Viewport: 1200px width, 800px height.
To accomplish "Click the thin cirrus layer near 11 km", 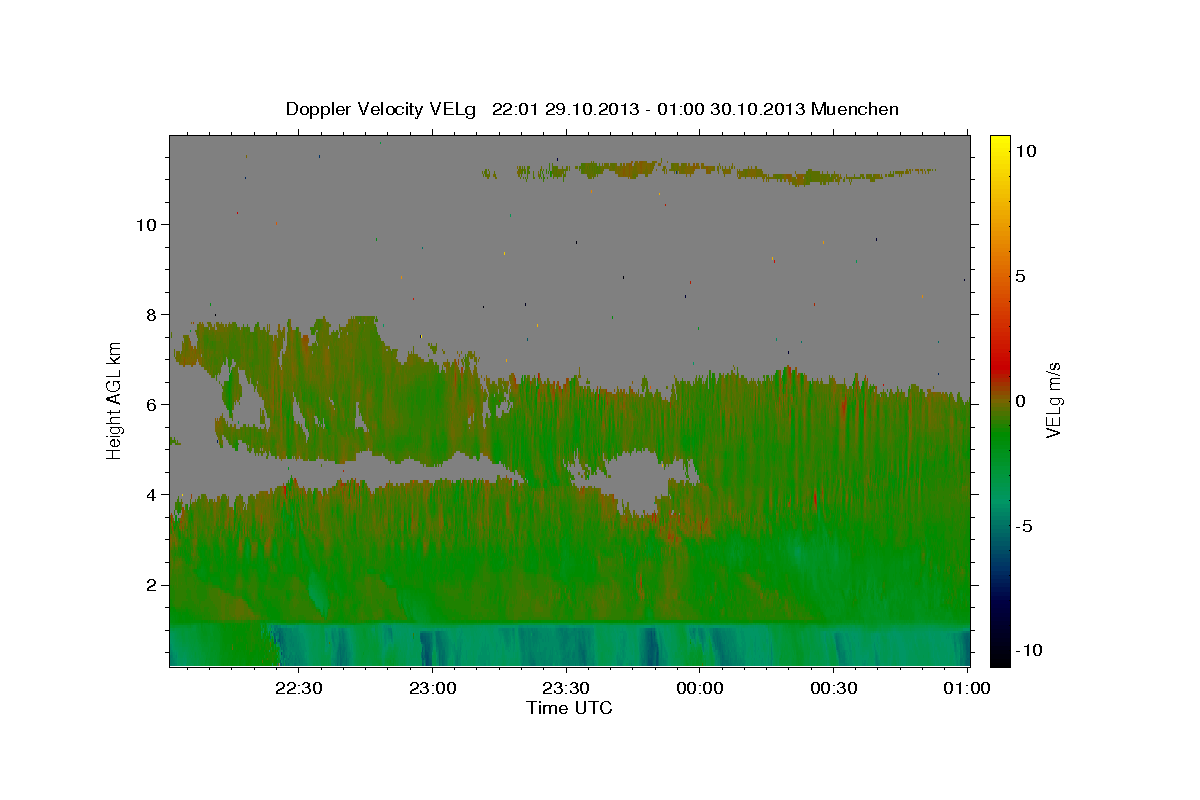I will (710, 172).
